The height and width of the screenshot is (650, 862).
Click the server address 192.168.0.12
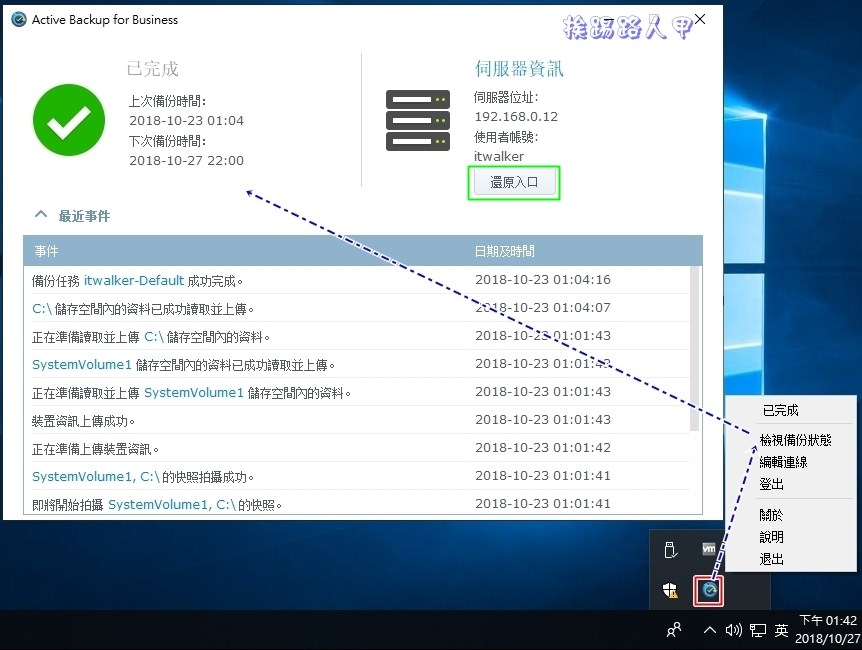pos(516,117)
